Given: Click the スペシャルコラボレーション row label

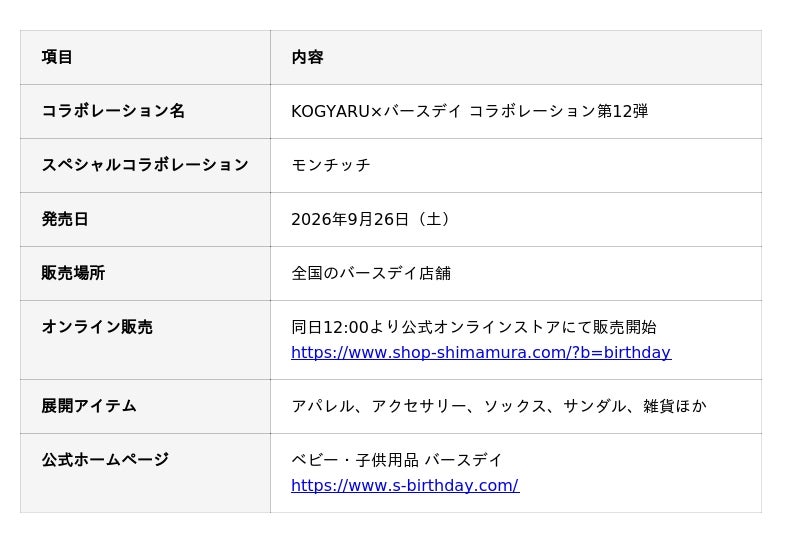Looking at the screenshot, I should tap(145, 165).
